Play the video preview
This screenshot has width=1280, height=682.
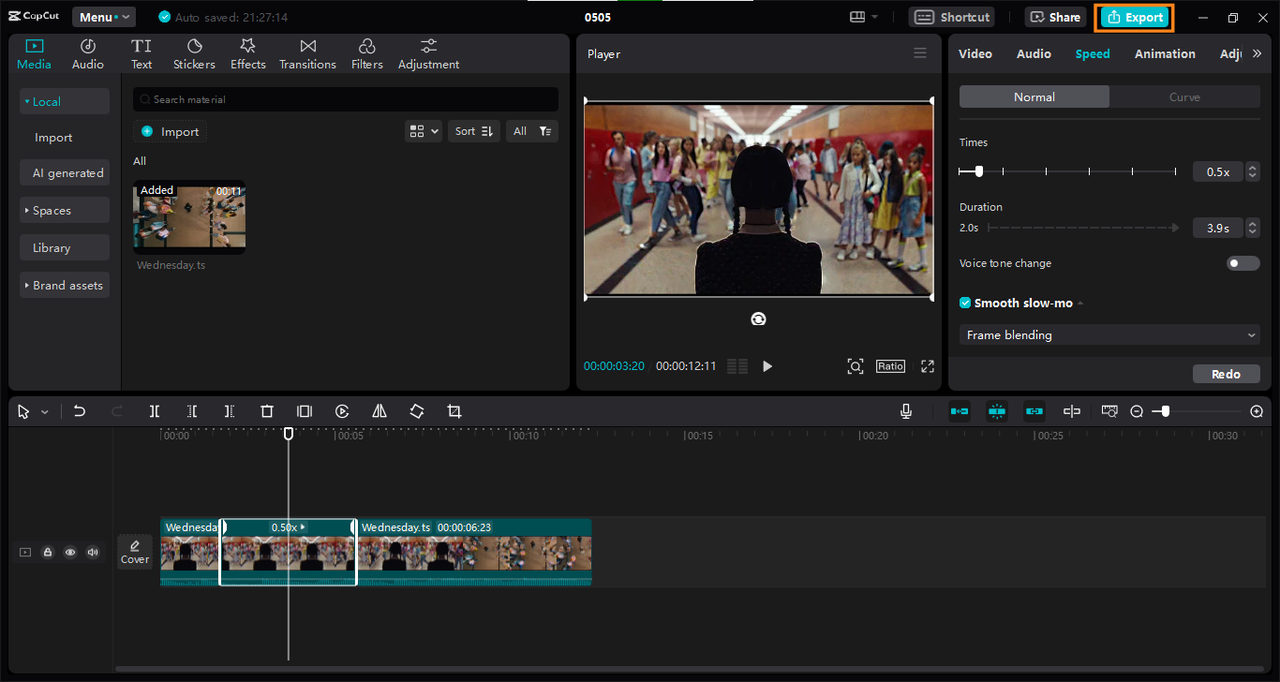(767, 366)
